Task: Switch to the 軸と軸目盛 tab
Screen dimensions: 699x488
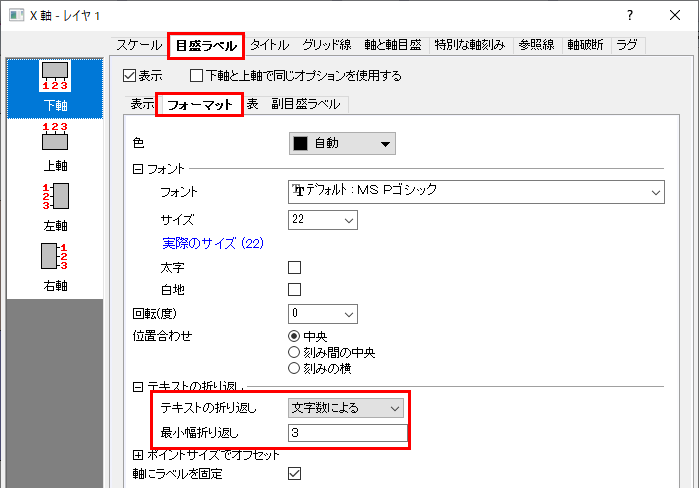Action: pyautogui.click(x=392, y=45)
